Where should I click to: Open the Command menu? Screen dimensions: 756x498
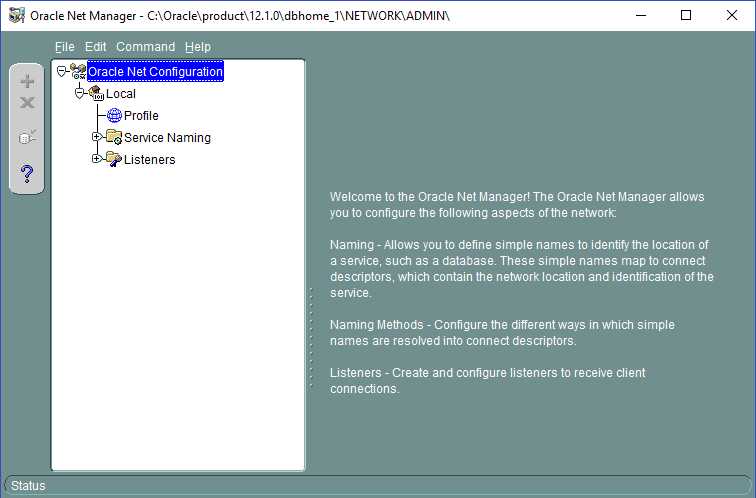146,47
